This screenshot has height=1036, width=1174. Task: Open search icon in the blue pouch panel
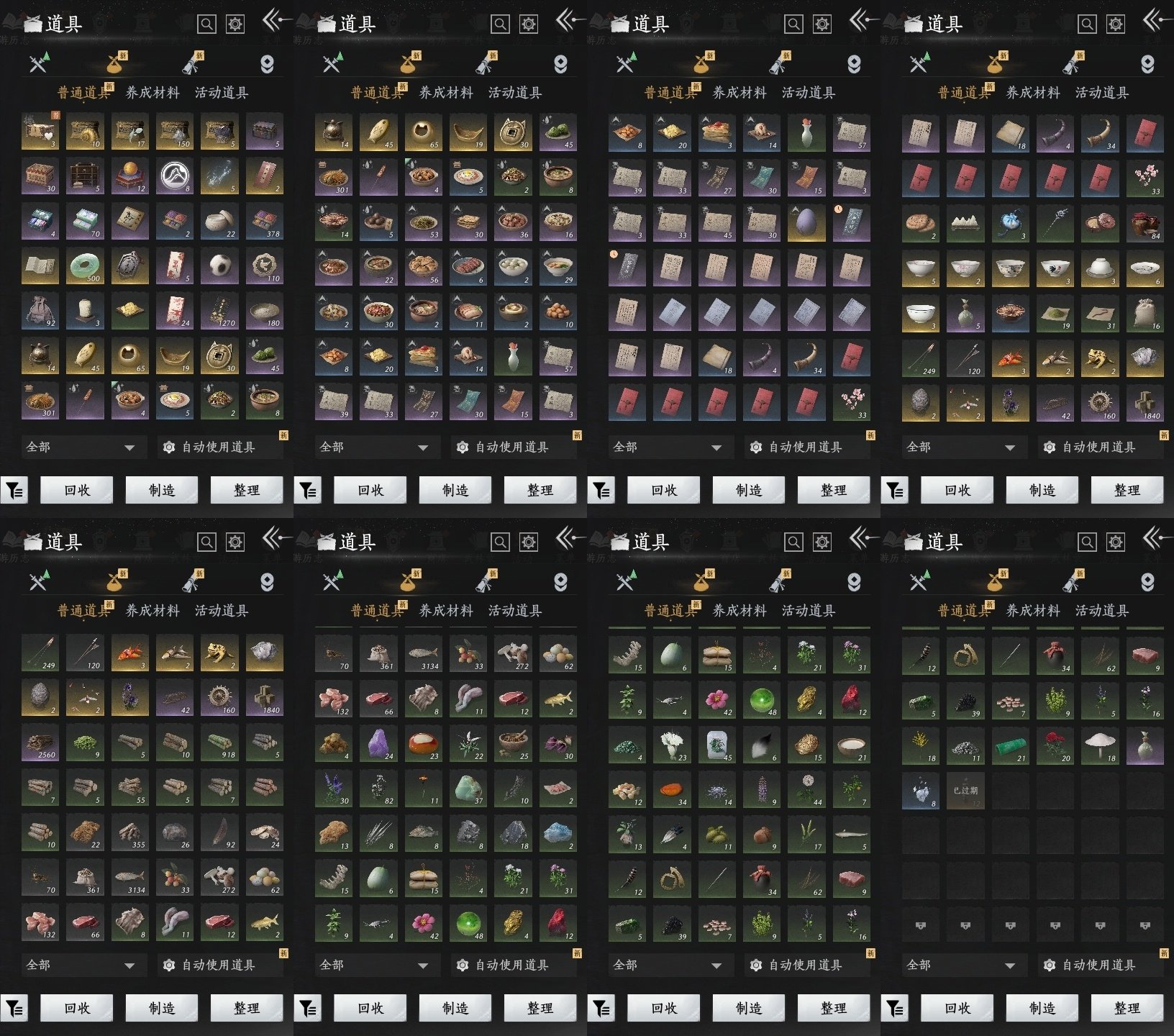click(1087, 24)
